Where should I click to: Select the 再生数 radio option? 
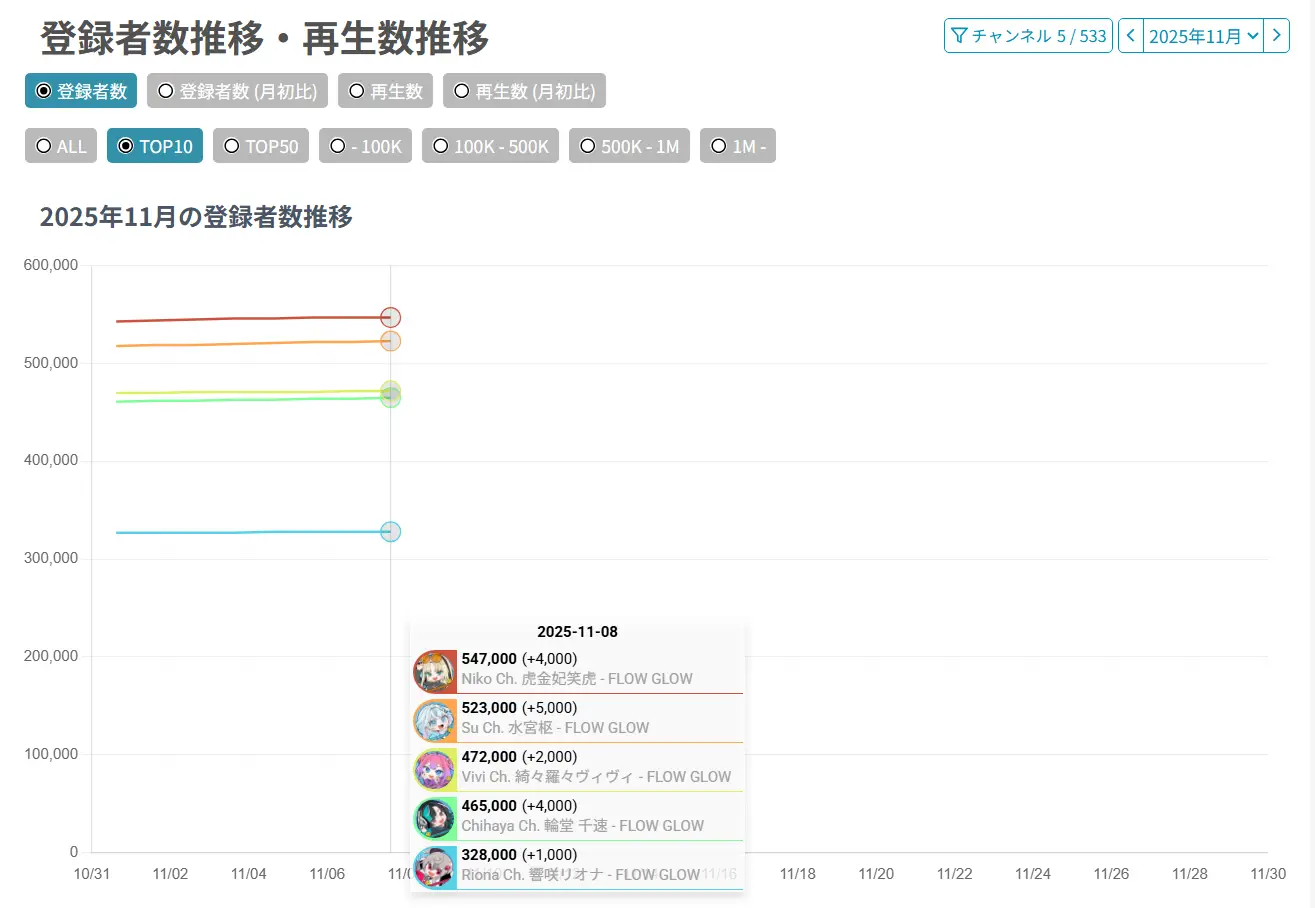[x=385, y=91]
